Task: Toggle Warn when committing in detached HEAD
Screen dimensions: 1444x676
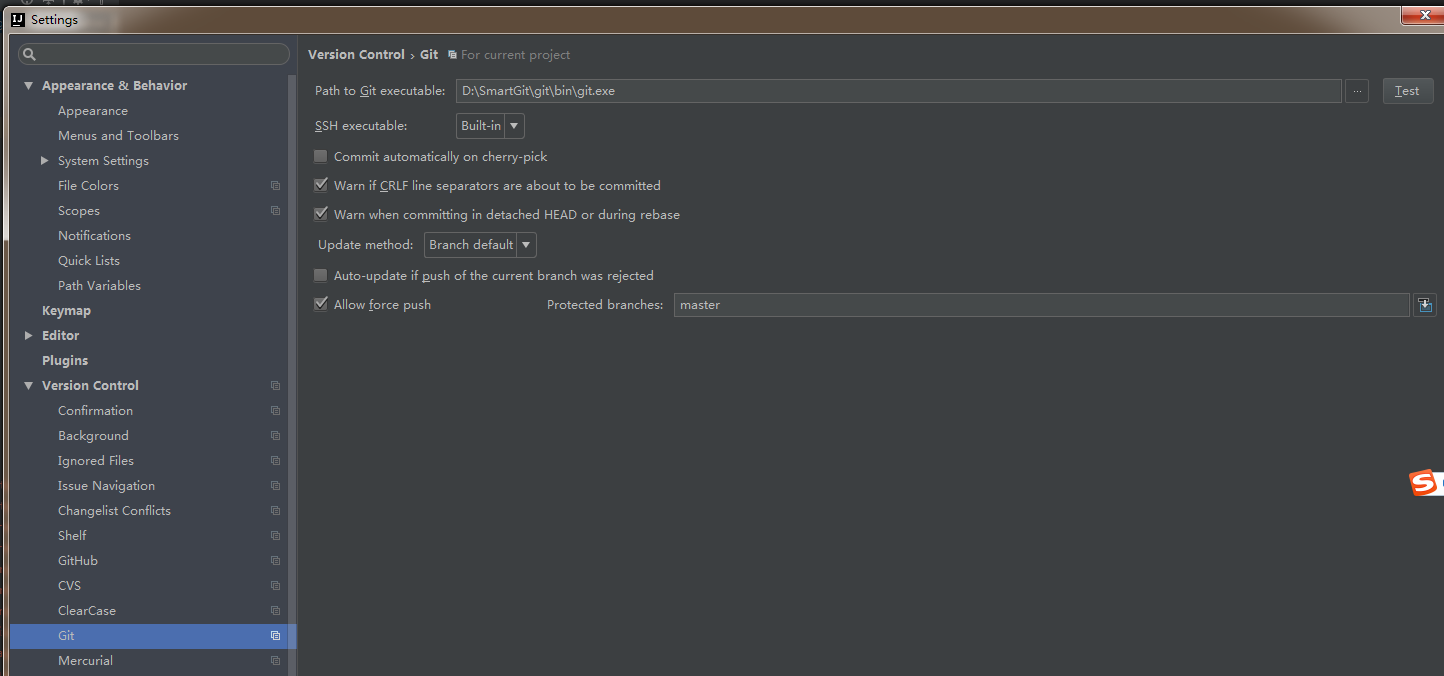Action: tap(321, 215)
